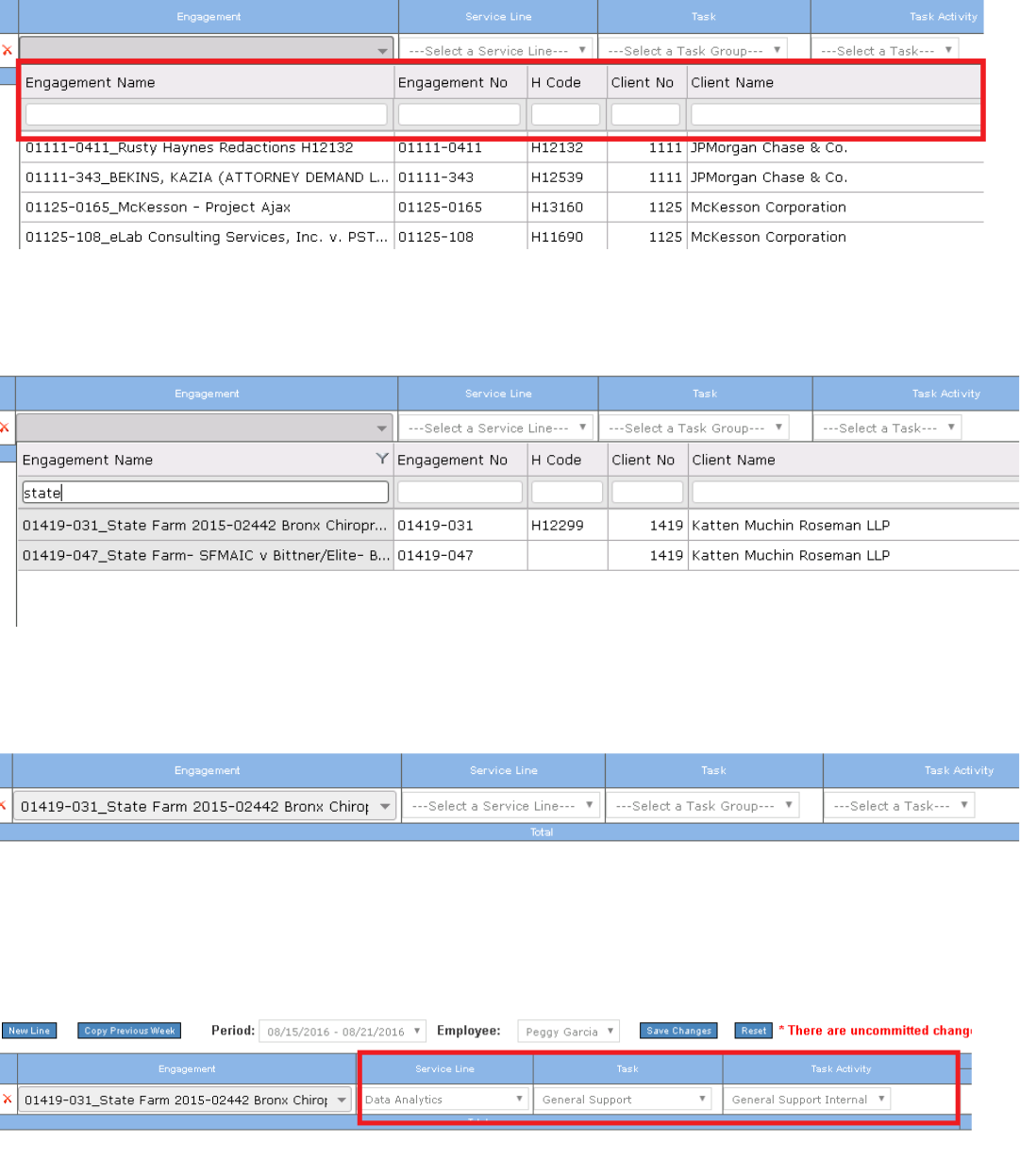Open the Employee dropdown showing Peggy Garcia
This screenshot has height=1176, width=1020.
click(569, 1031)
